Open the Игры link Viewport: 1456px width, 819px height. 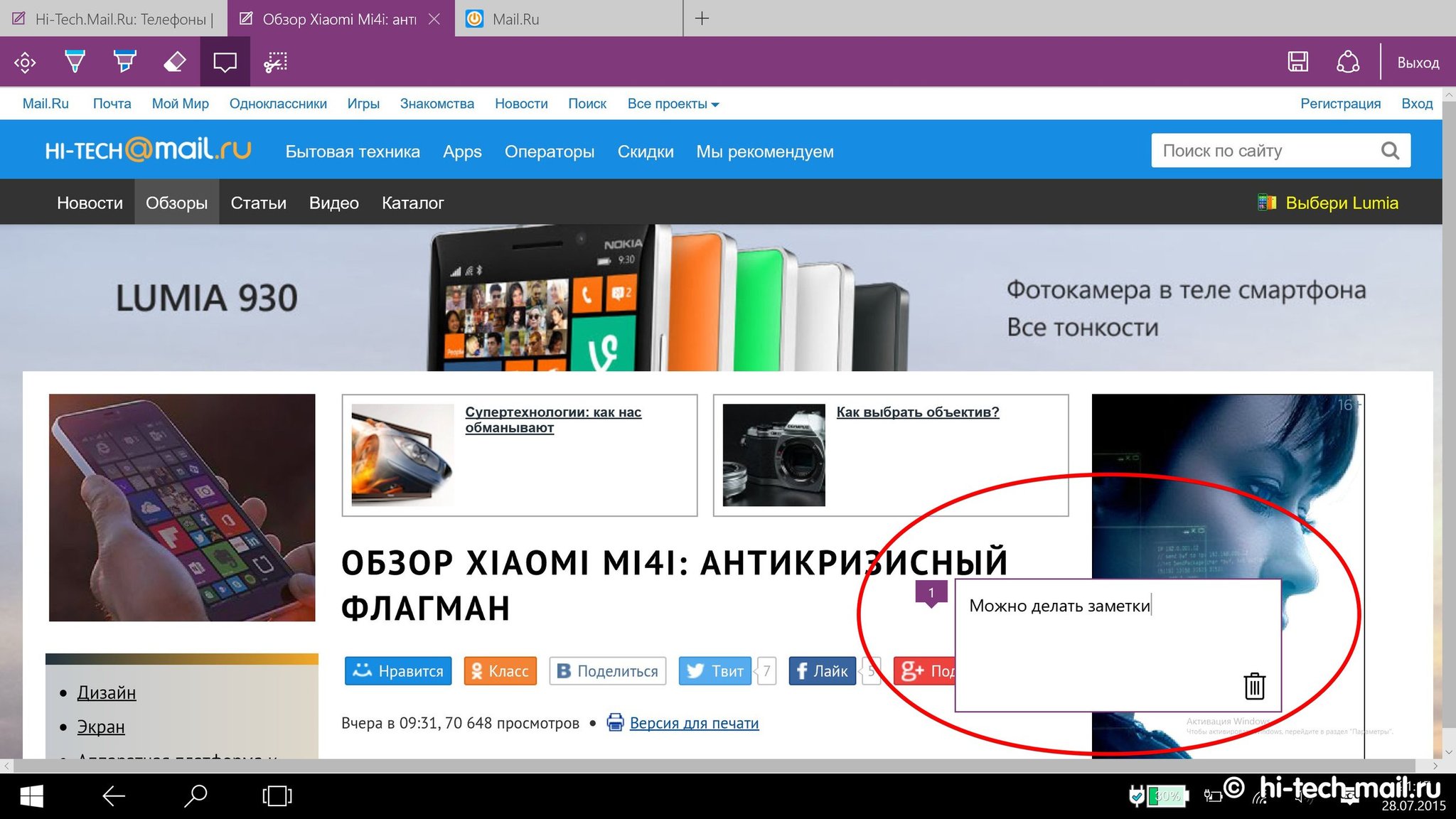(x=363, y=104)
